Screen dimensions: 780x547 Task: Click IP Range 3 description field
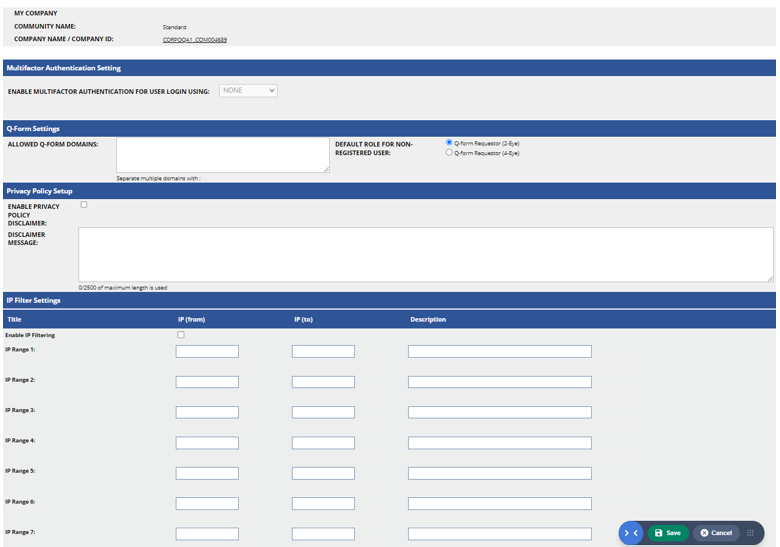[500, 412]
